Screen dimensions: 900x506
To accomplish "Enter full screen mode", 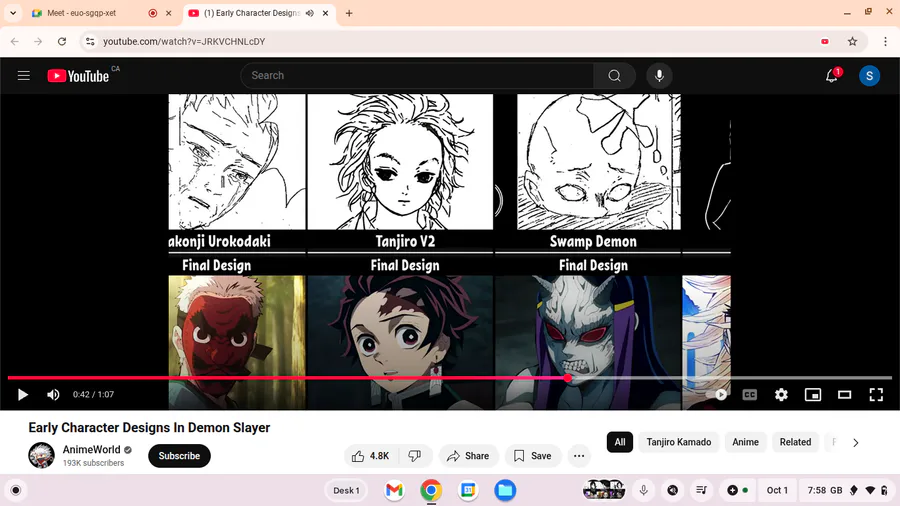I will tap(876, 395).
